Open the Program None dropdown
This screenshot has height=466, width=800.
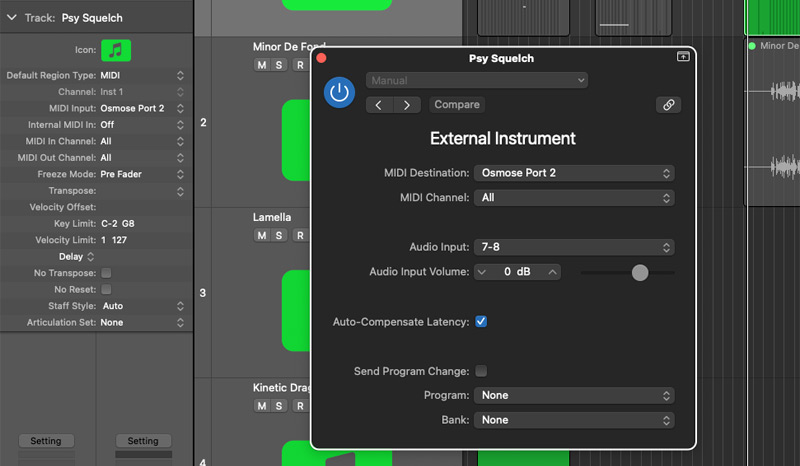pos(574,396)
